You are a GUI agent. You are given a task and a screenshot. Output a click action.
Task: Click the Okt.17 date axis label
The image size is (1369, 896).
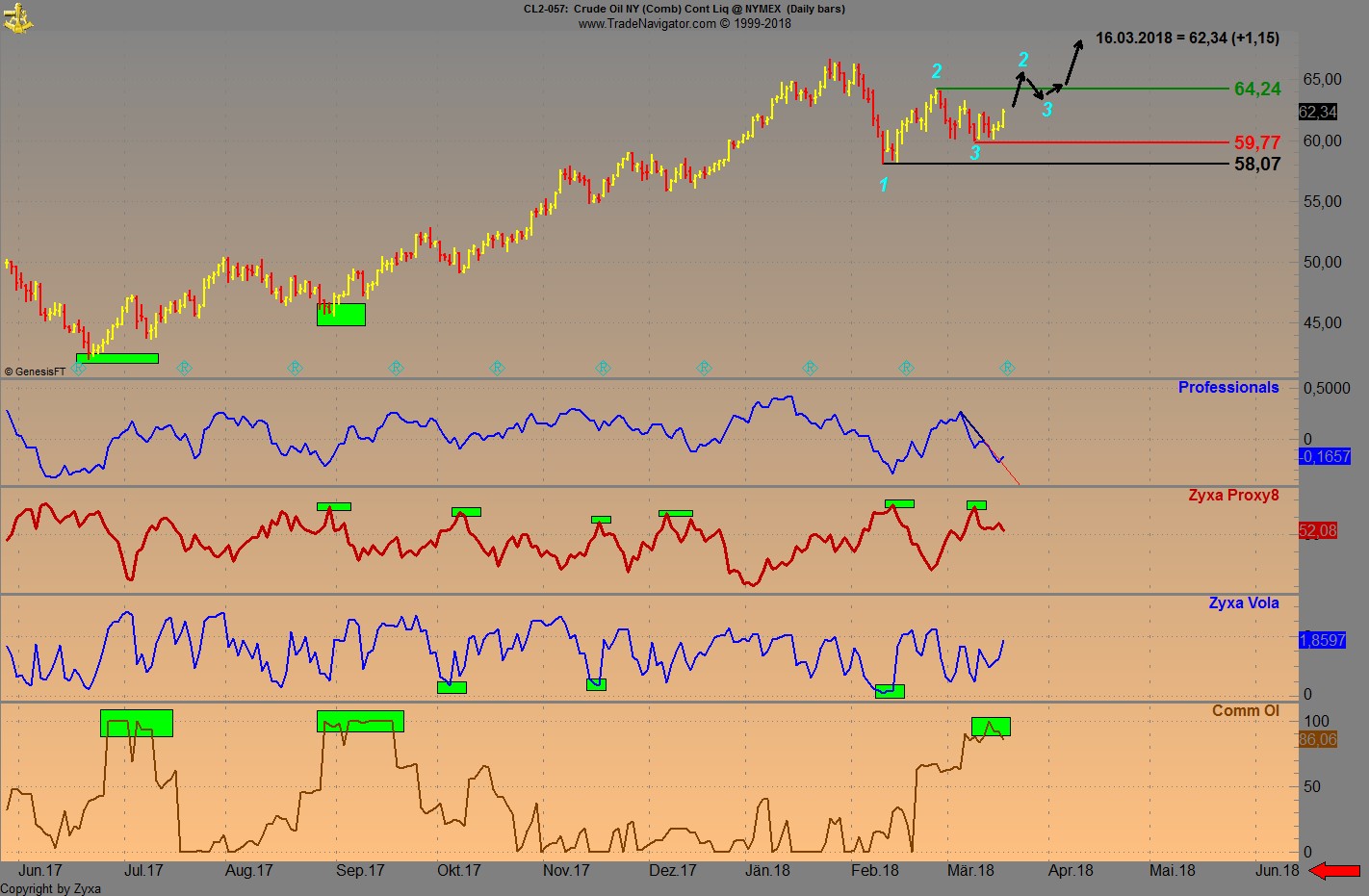(x=459, y=871)
